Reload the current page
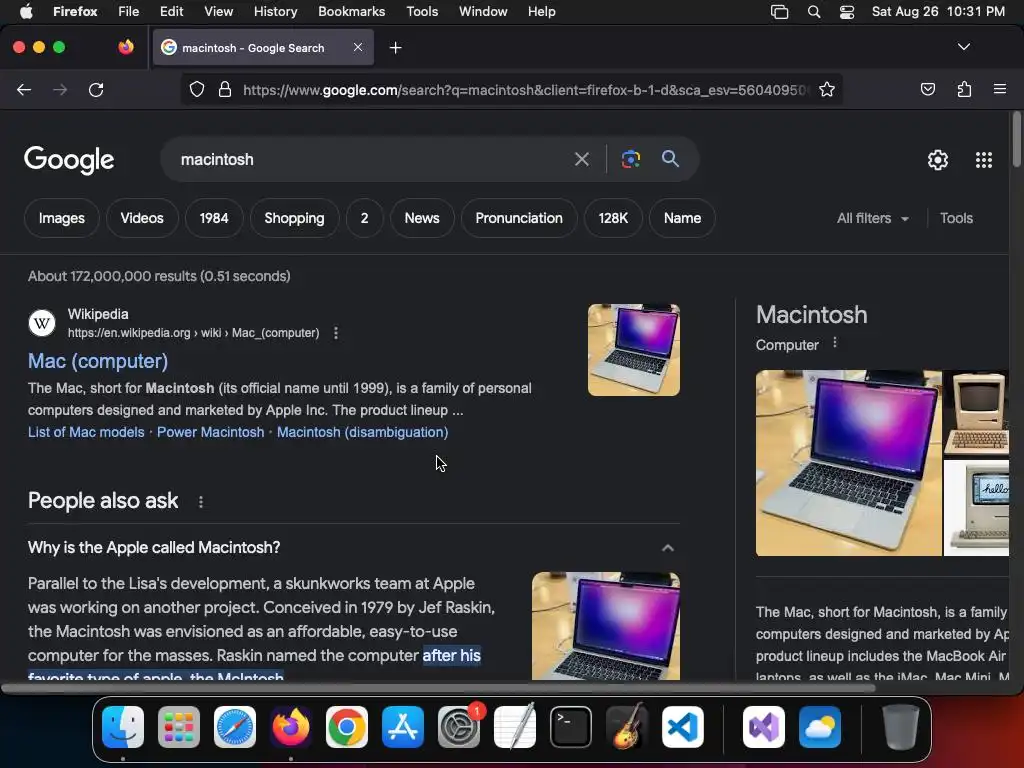Screen dimensions: 1024x768 pos(96,89)
